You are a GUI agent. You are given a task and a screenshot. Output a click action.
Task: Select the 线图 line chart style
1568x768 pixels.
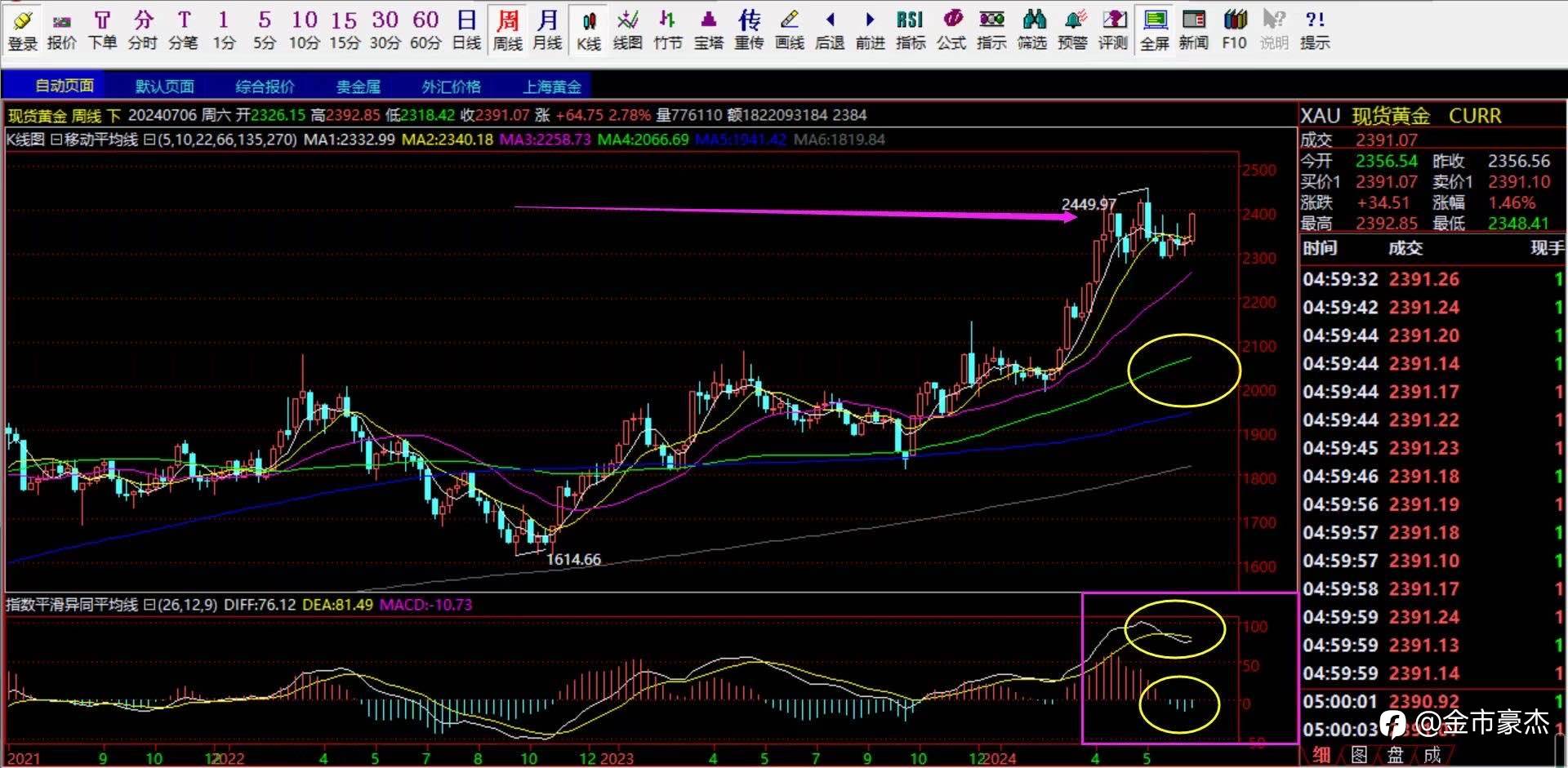point(627,29)
